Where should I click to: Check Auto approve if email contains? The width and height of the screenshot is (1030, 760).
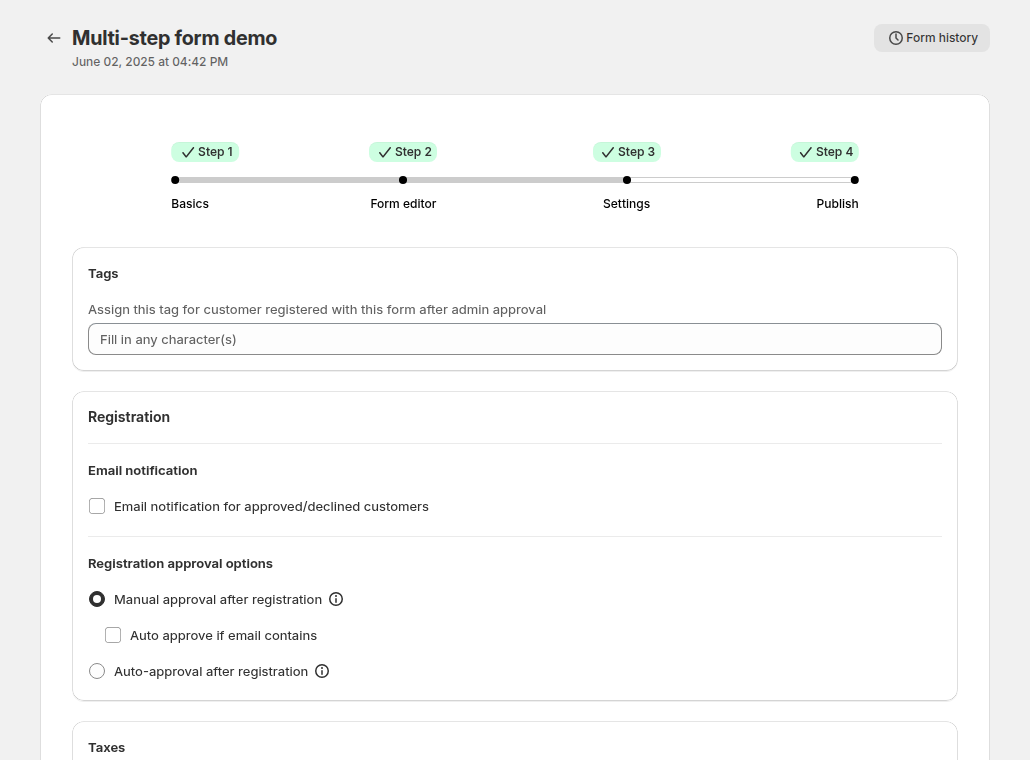point(113,635)
